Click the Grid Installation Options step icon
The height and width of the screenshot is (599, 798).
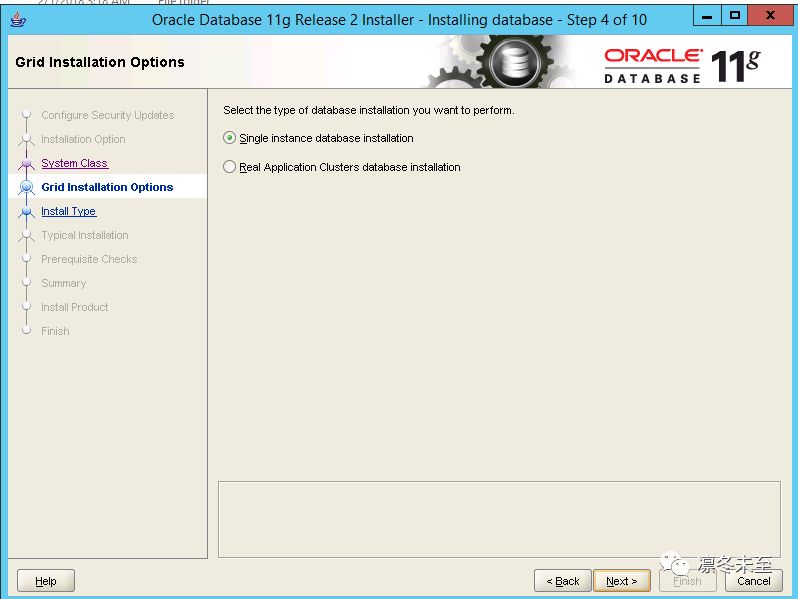click(26, 187)
